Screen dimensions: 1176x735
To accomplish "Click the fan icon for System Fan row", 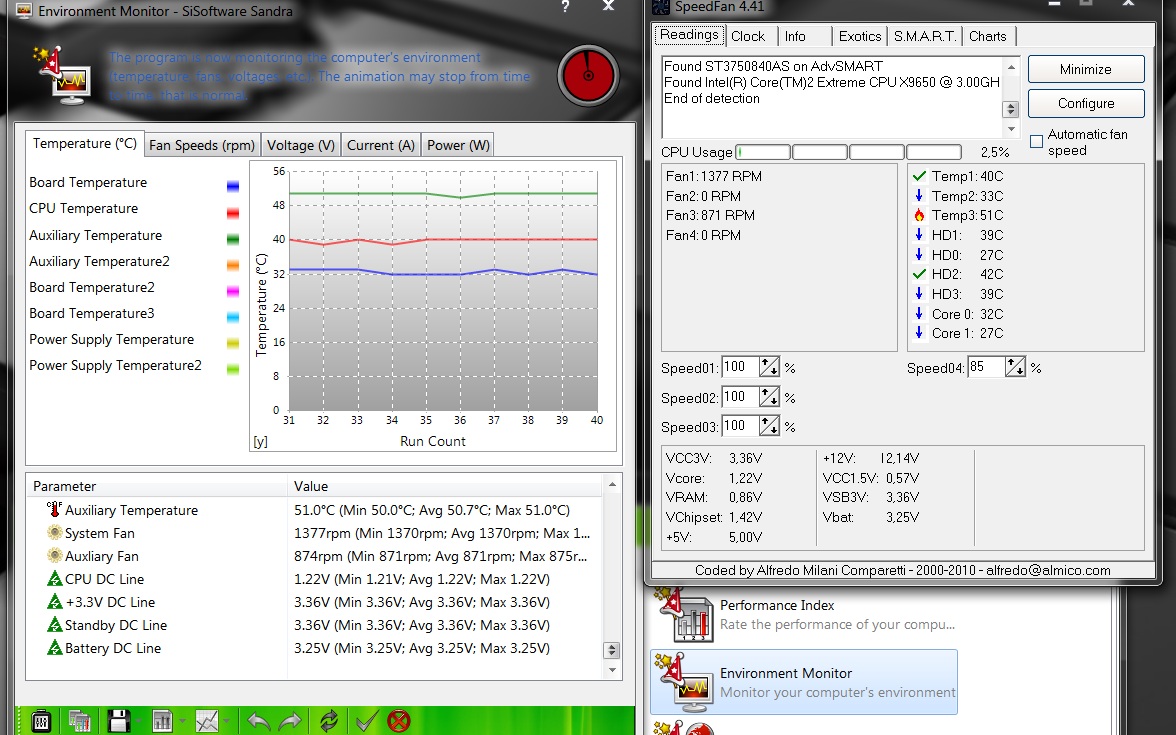I will click(x=54, y=532).
